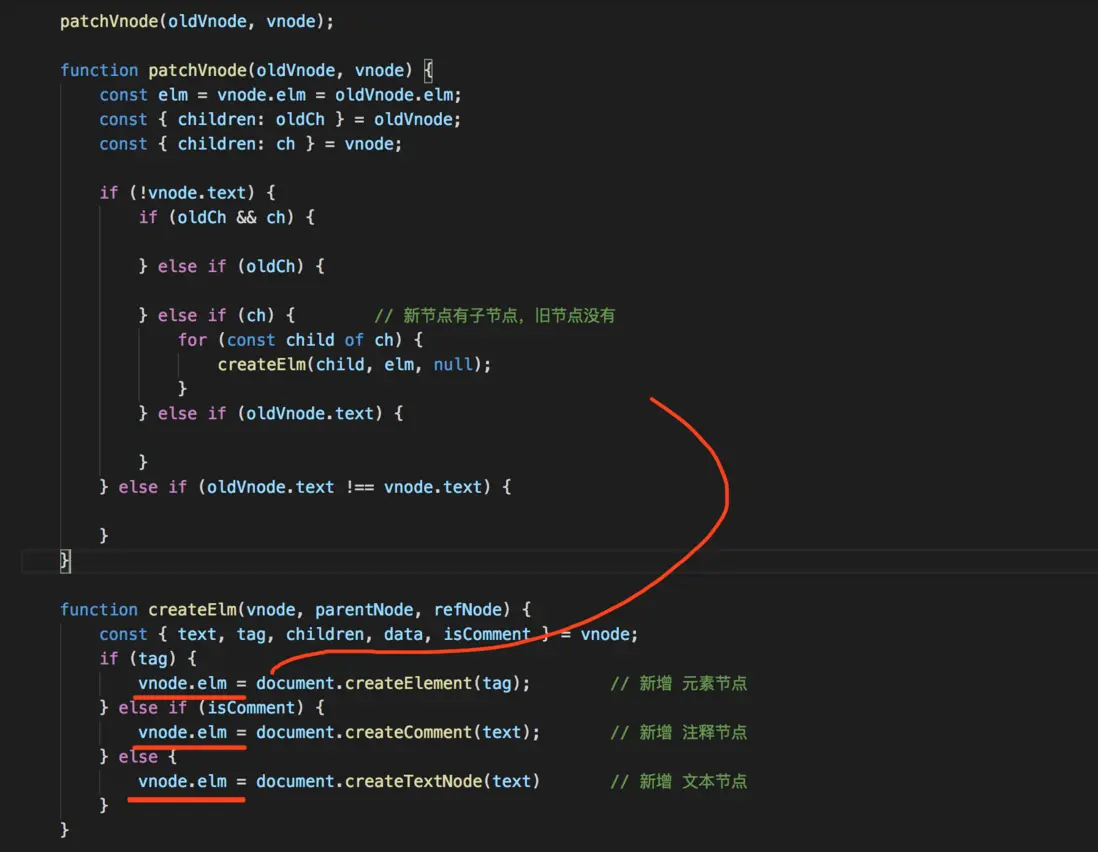Click the underlined vnode.elm under isComment branch

[x=186, y=732]
